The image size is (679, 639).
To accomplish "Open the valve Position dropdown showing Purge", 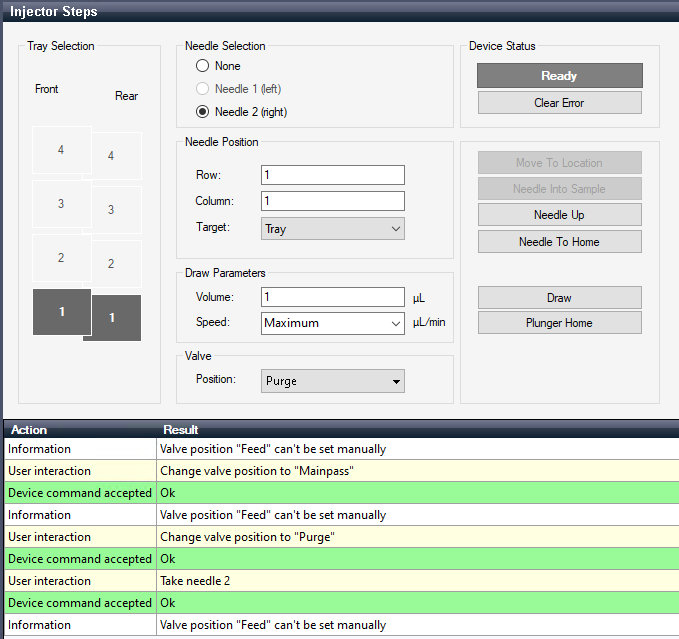I will coord(332,381).
